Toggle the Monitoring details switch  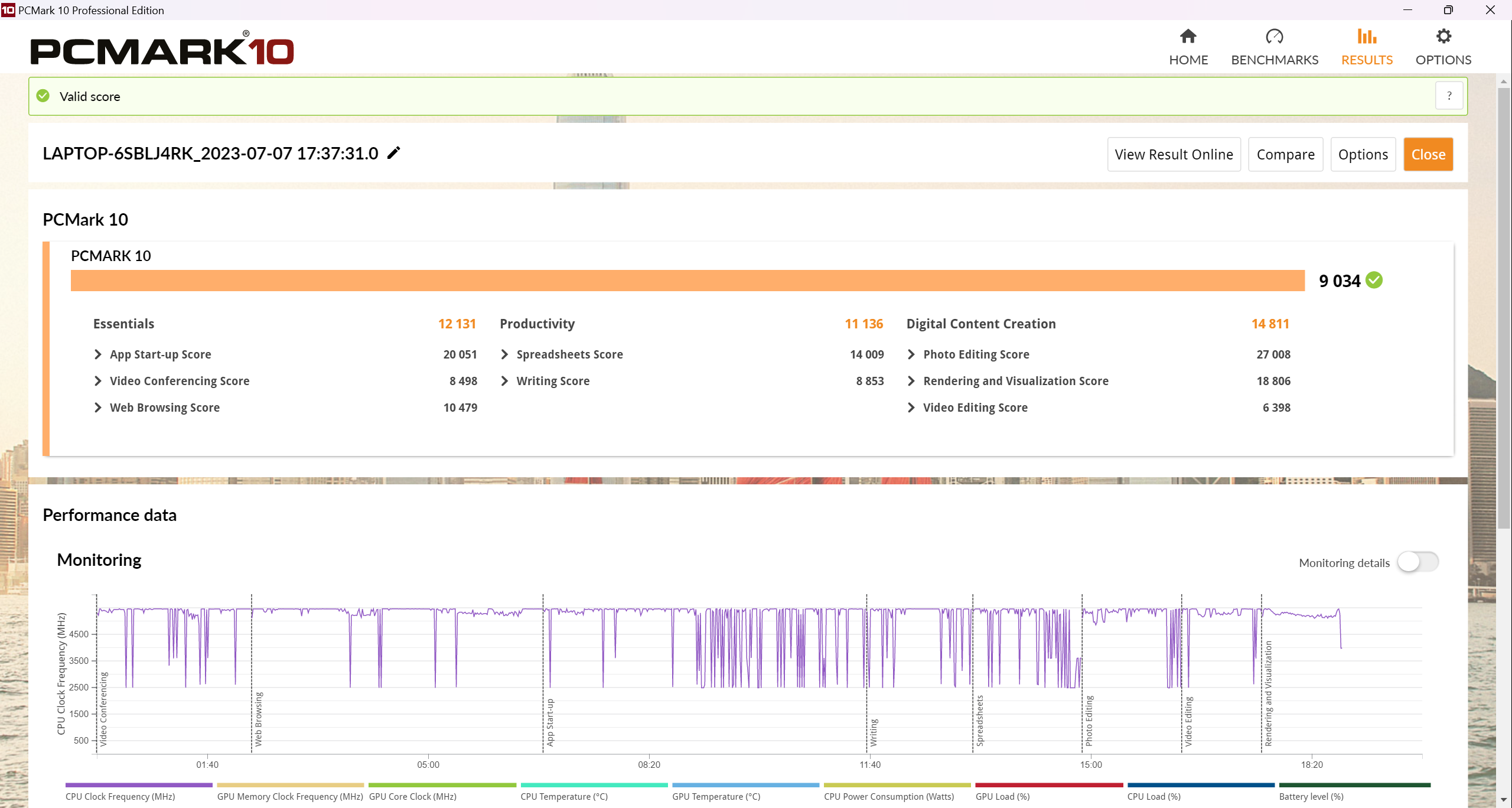point(1417,562)
